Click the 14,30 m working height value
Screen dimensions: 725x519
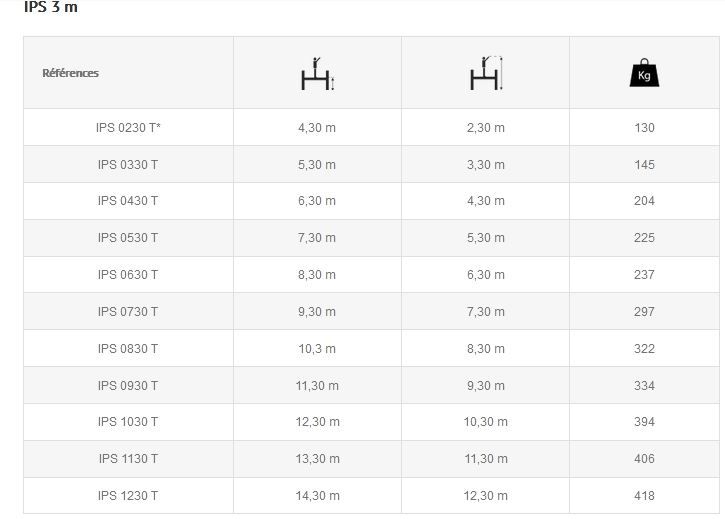(318, 496)
